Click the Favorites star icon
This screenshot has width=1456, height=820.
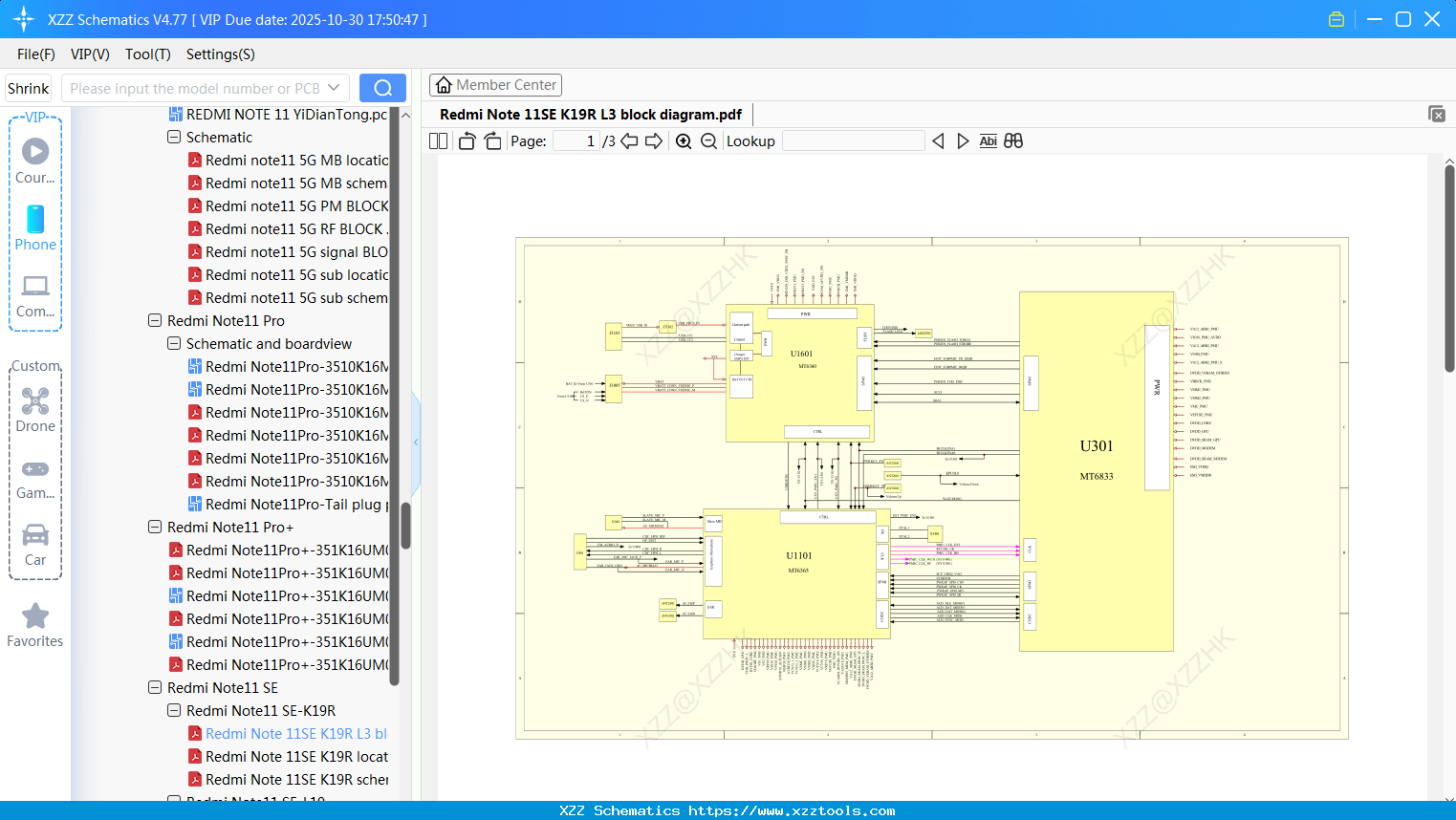click(35, 617)
